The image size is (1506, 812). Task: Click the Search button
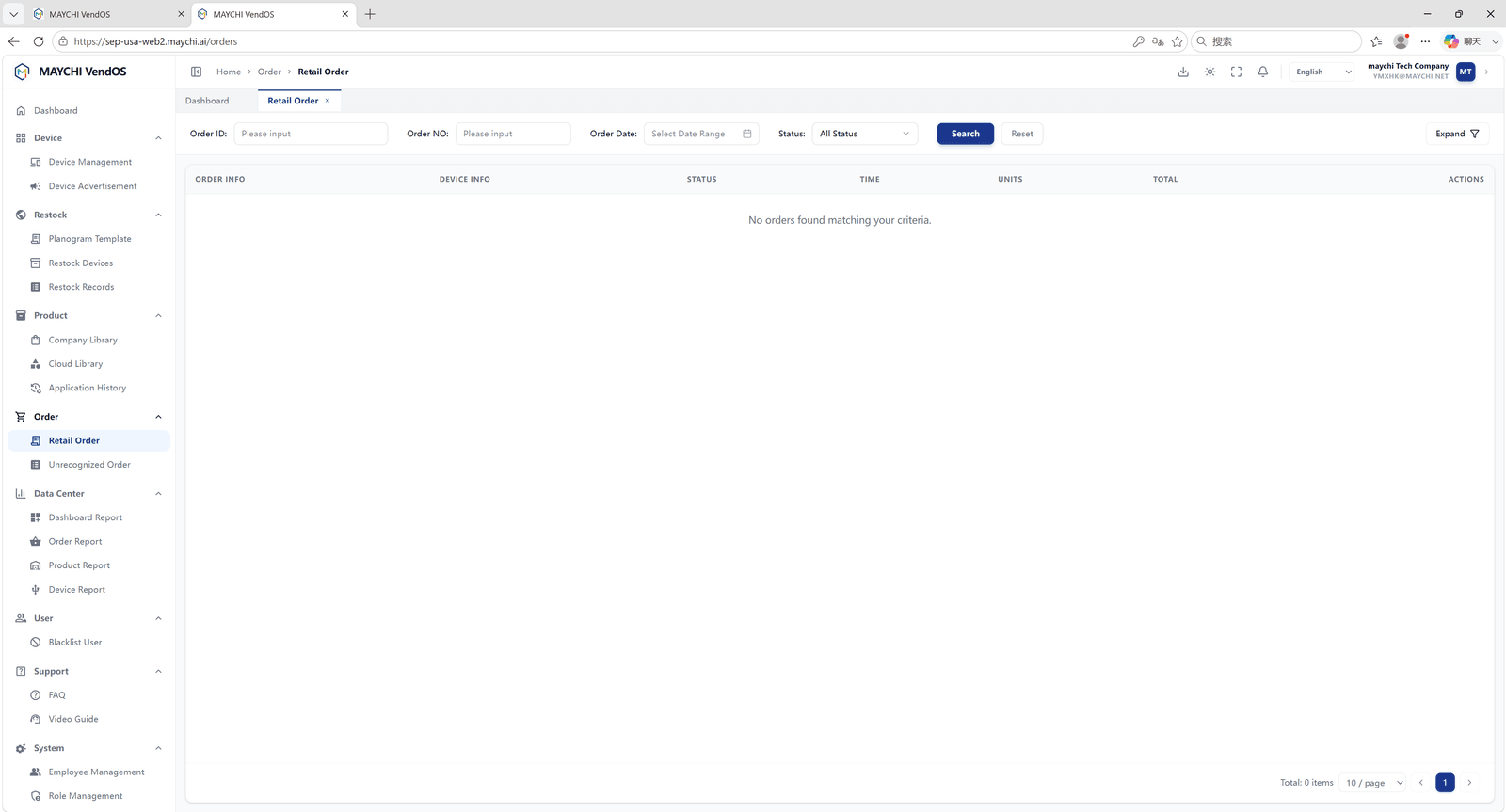966,134
